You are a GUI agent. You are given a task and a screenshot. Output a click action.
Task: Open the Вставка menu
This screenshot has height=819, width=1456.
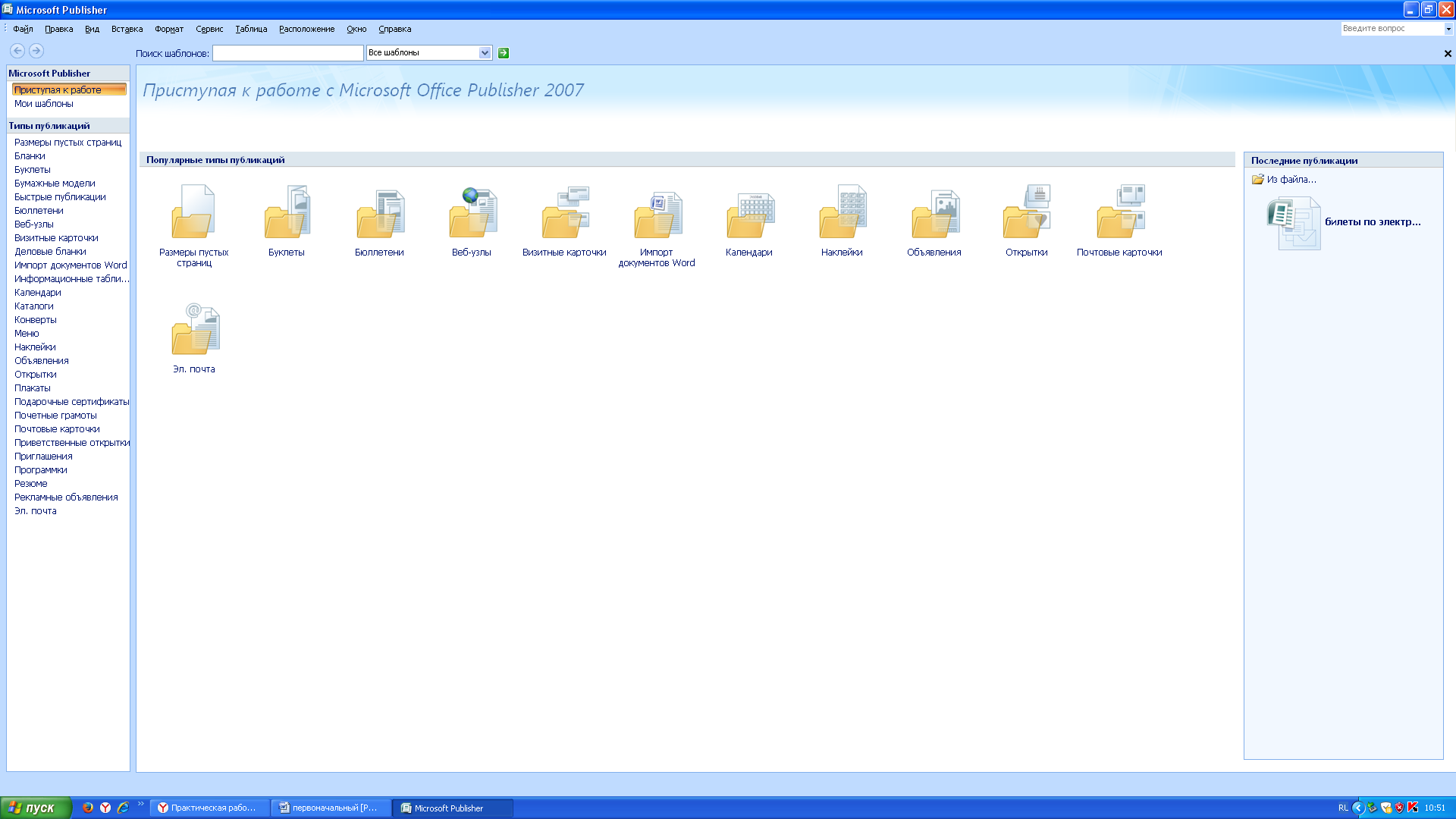(127, 29)
